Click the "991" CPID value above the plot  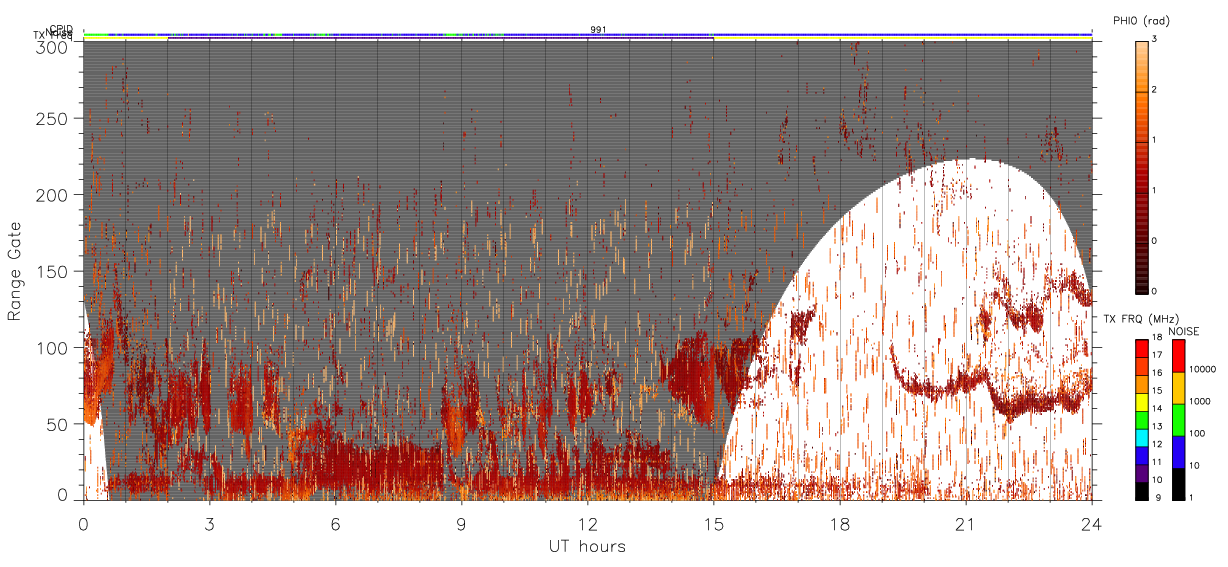598,29
